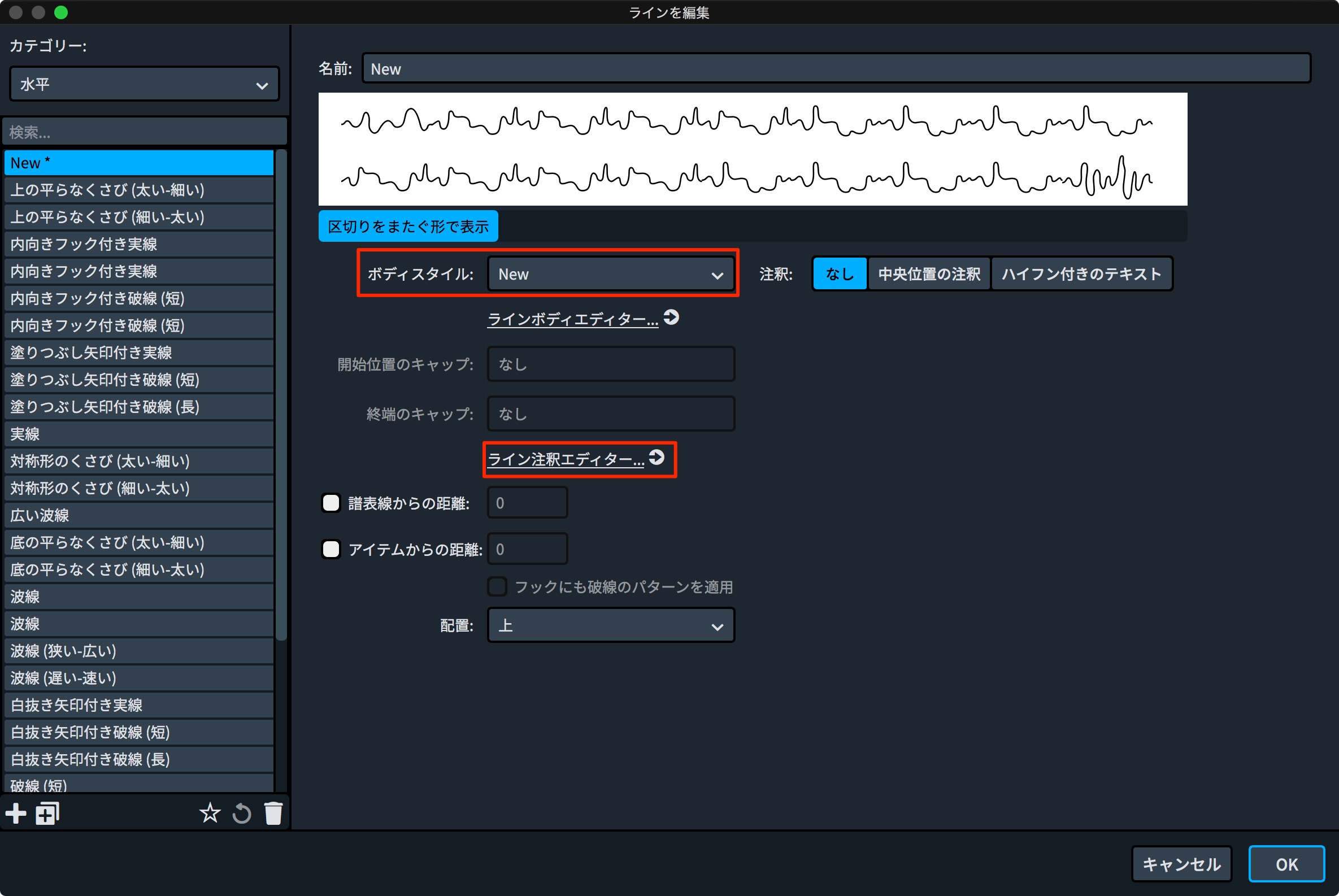Select 対称形のくさび (細い-太い) in list
1339x896 pixels.
pyautogui.click(x=139, y=489)
